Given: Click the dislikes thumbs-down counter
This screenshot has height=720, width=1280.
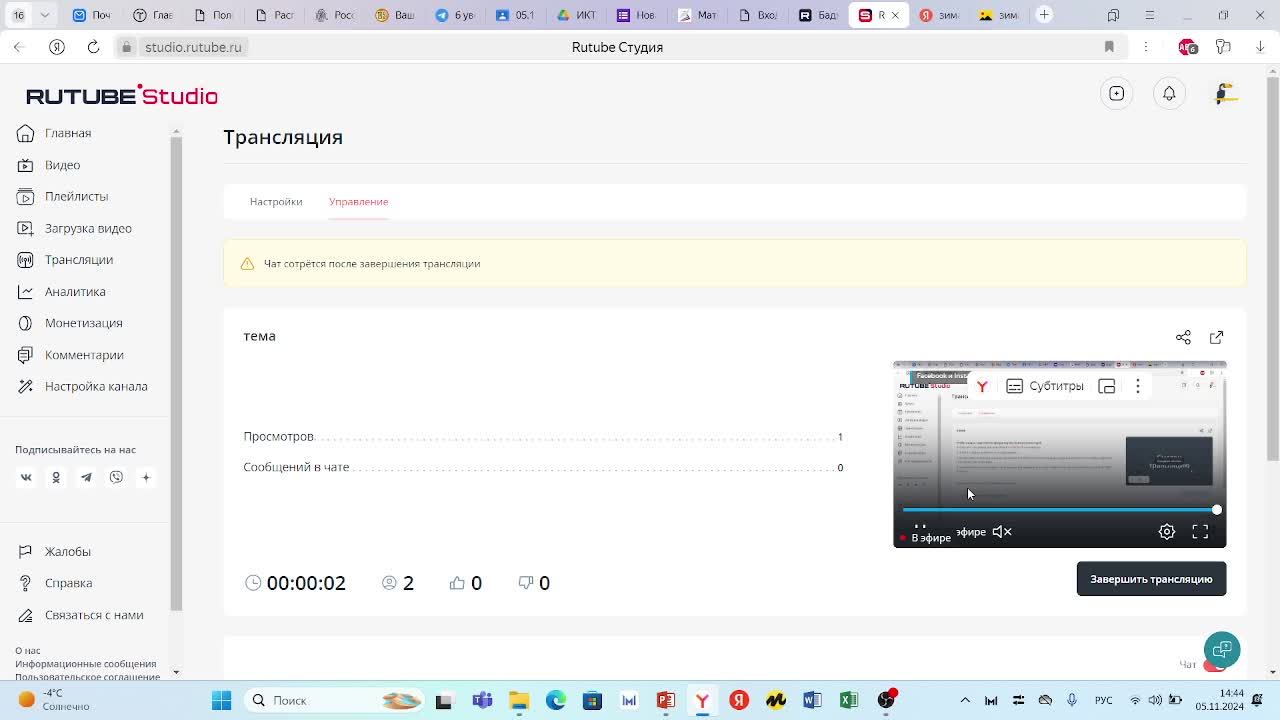Looking at the screenshot, I should (534, 583).
